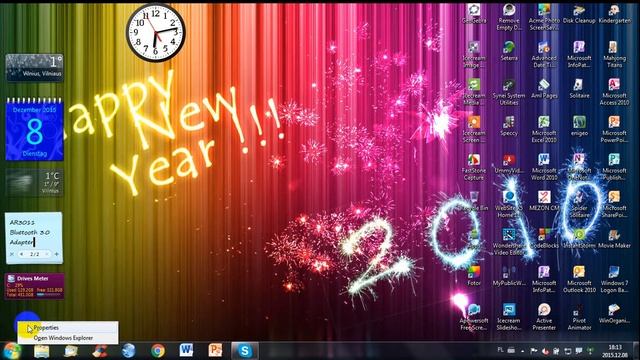The width and height of the screenshot is (640, 360).
Task: Open the calendar gadget showing 8 Dienstag
Action: click(x=34, y=129)
